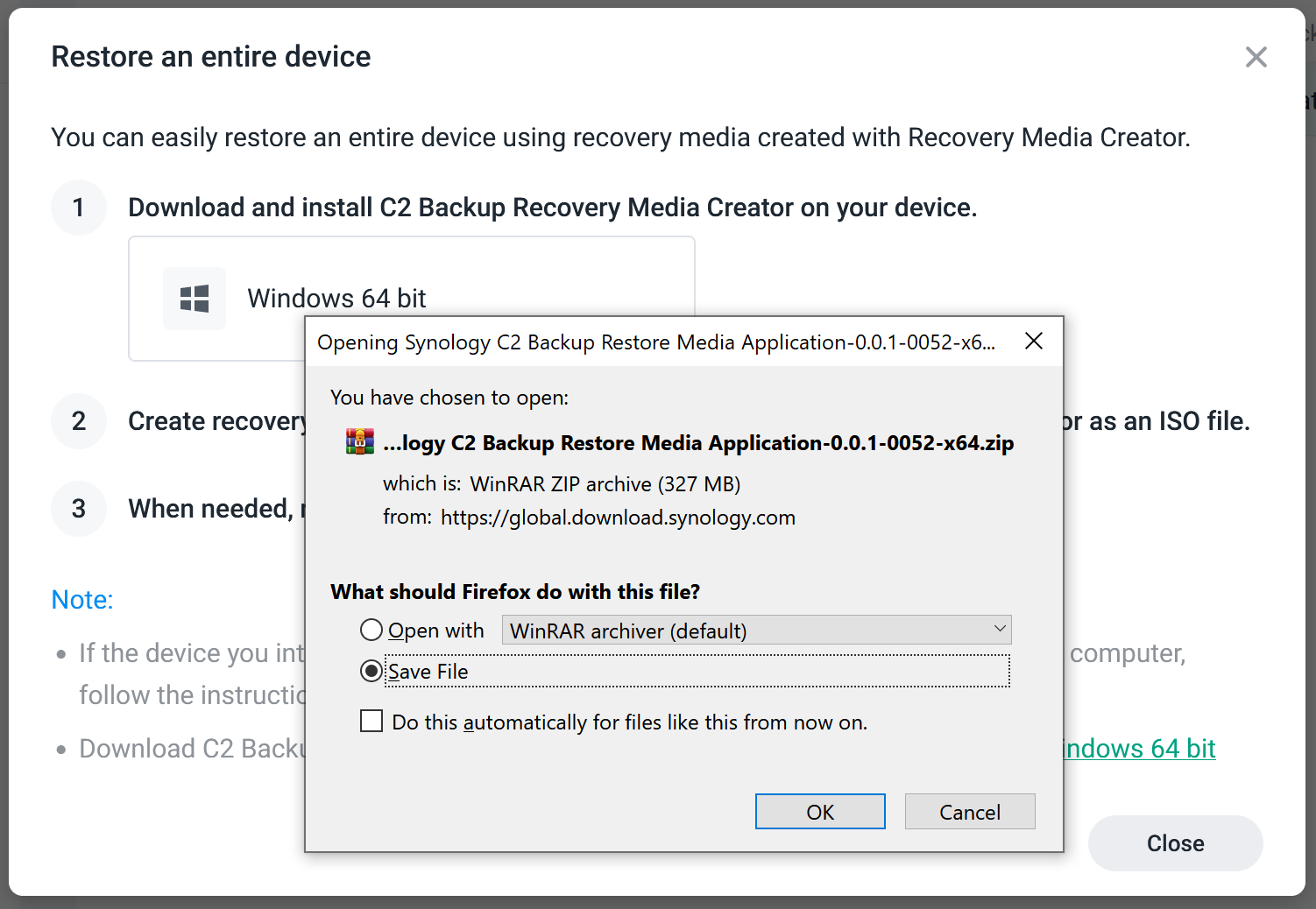Click the Close button in restore modal
1316x909 pixels.
[x=1175, y=843]
